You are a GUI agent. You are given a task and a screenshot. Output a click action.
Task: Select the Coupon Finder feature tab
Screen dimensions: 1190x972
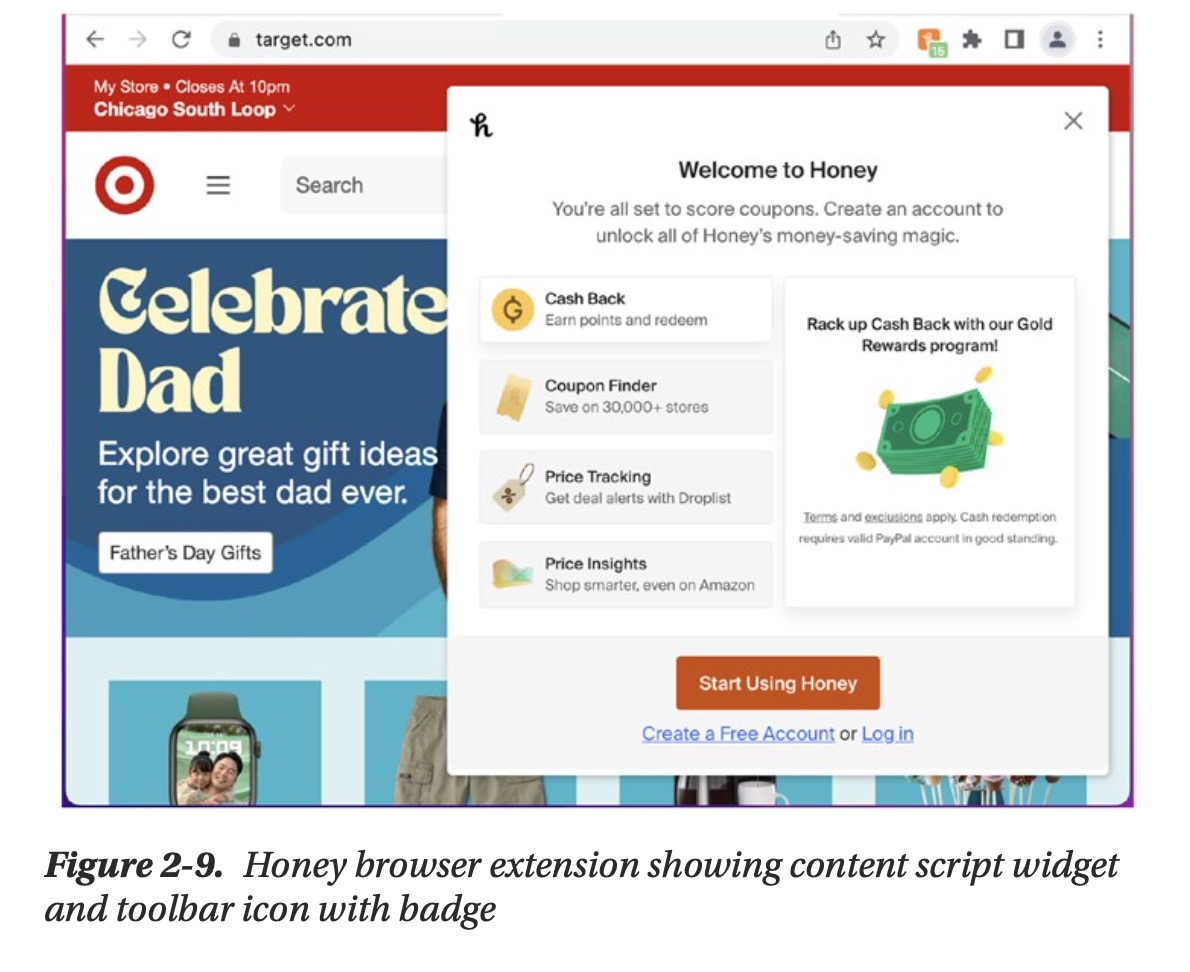tap(626, 397)
